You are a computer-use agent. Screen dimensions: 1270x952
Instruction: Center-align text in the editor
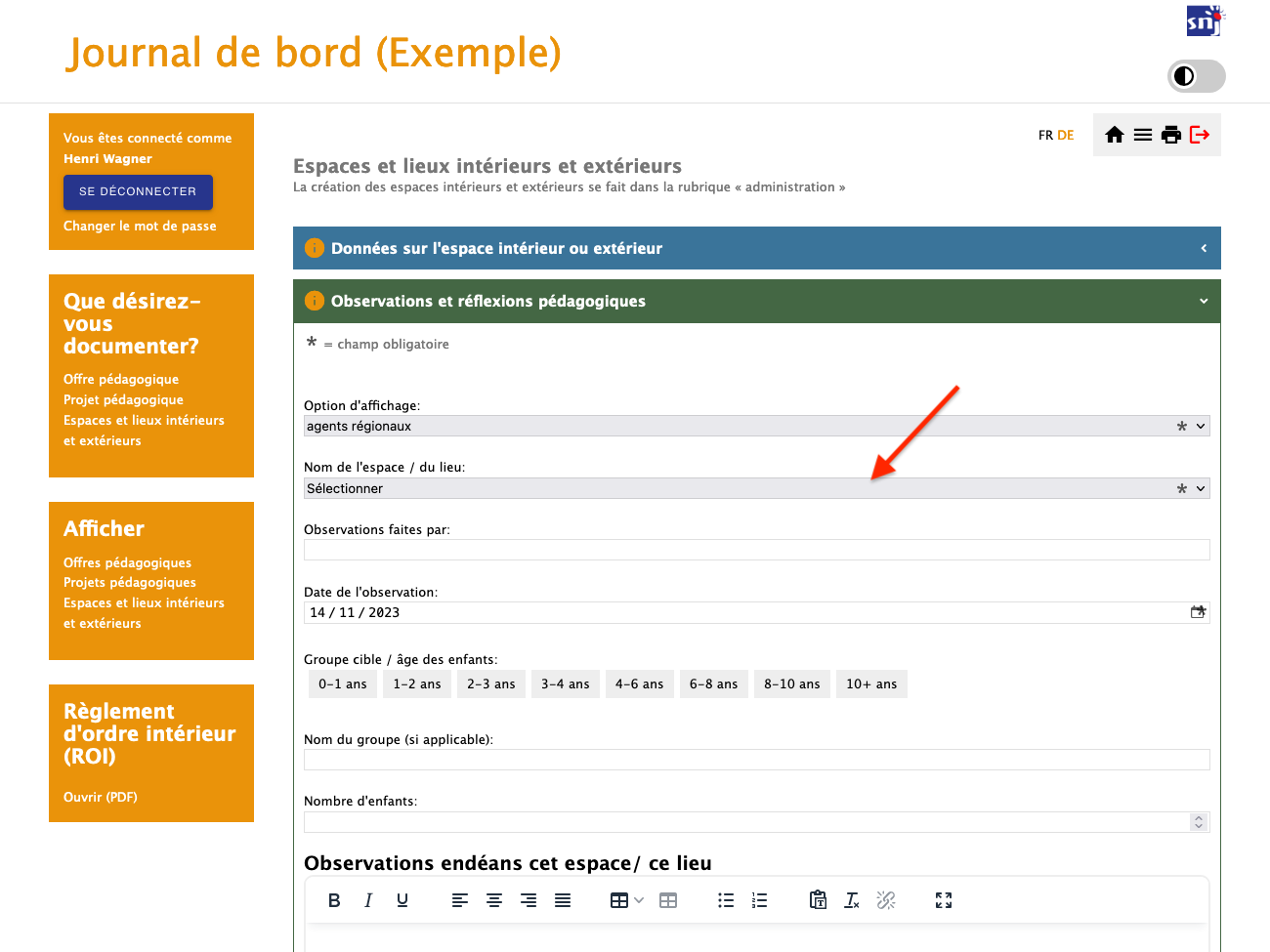(x=494, y=900)
